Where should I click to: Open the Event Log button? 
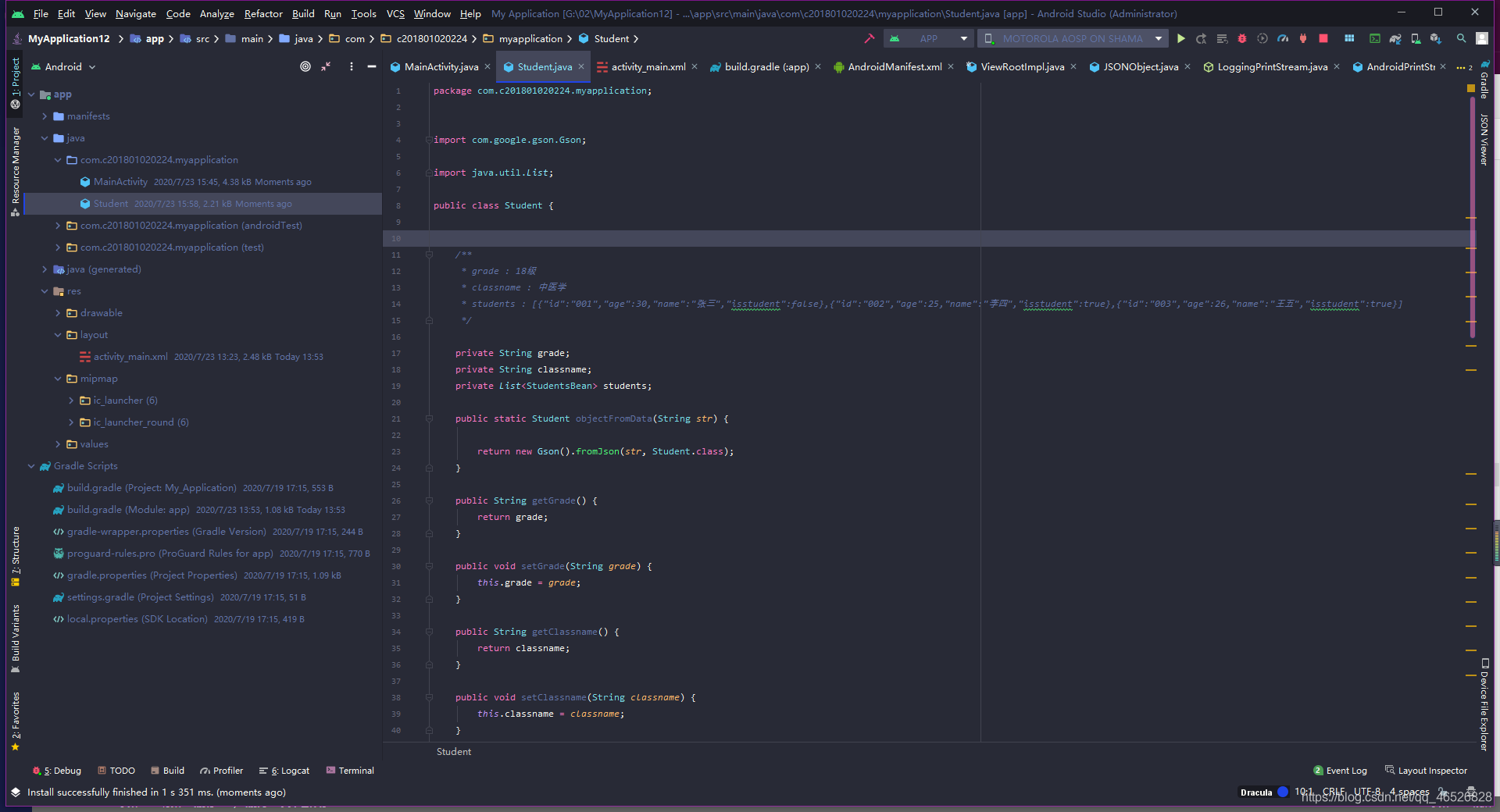pos(1340,771)
